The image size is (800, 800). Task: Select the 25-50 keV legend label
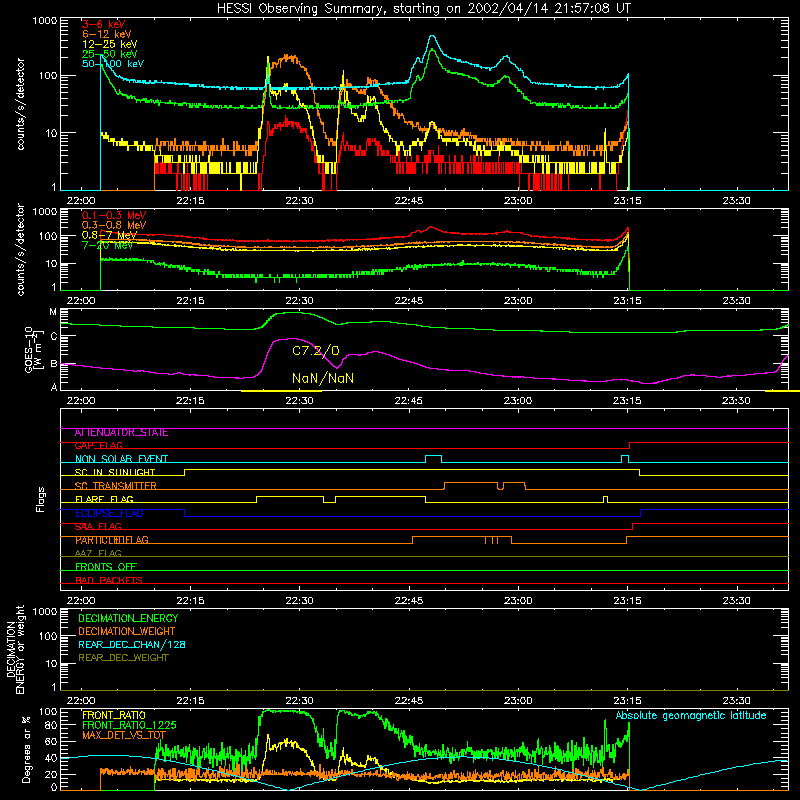click(110, 54)
